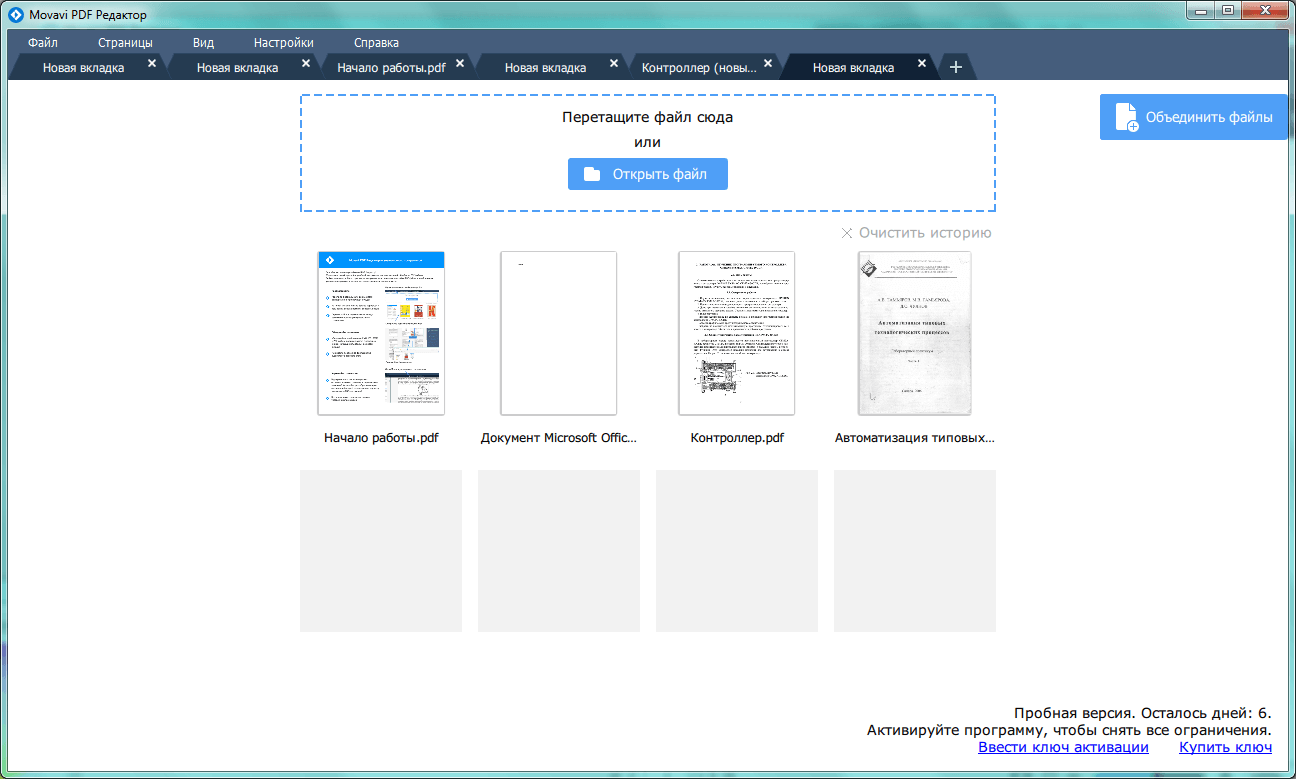Click the Перетащите файл сюда text

click(648, 117)
